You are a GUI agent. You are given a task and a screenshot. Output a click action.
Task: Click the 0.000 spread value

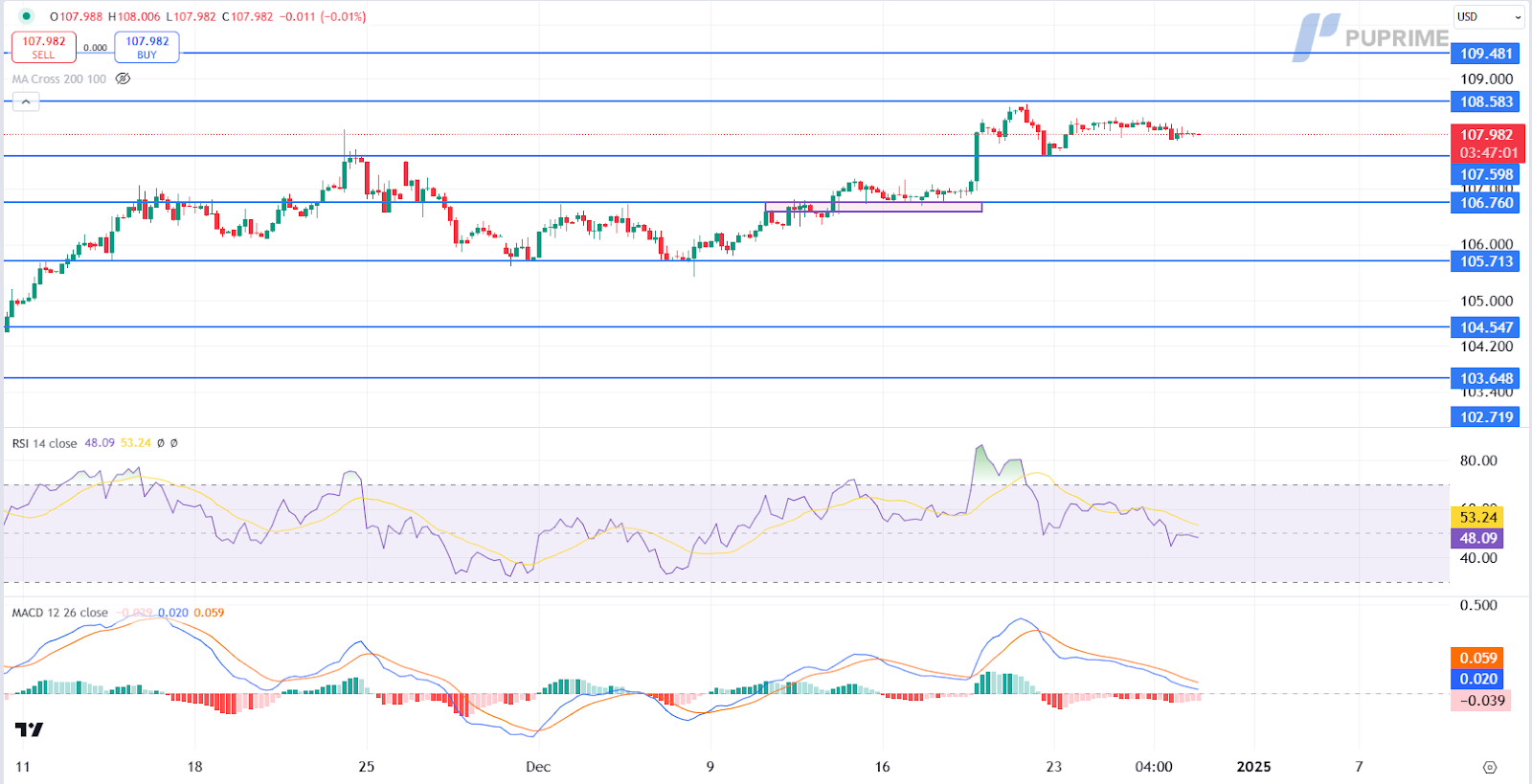tap(95, 48)
